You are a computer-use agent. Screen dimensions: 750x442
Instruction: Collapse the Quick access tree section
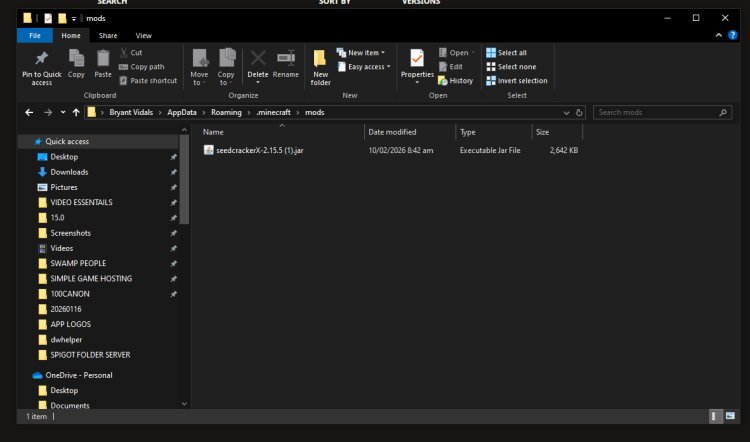pos(25,142)
